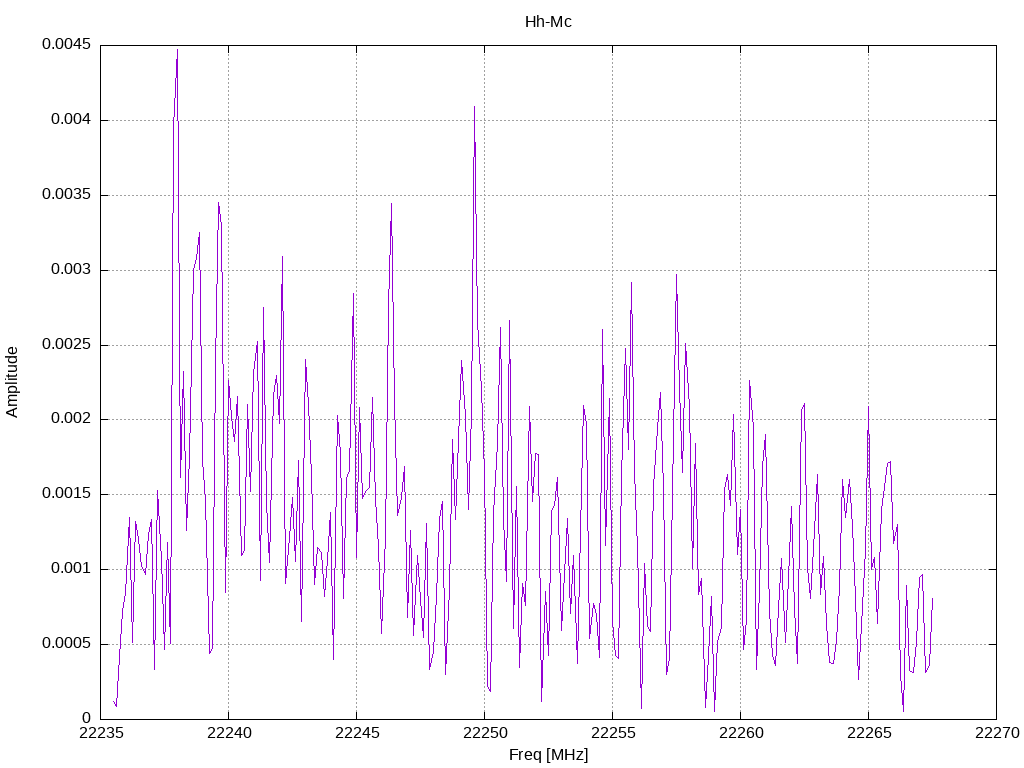Click the 0.002 y-axis tick label
The width and height of the screenshot is (1024, 768).
(x=71, y=419)
